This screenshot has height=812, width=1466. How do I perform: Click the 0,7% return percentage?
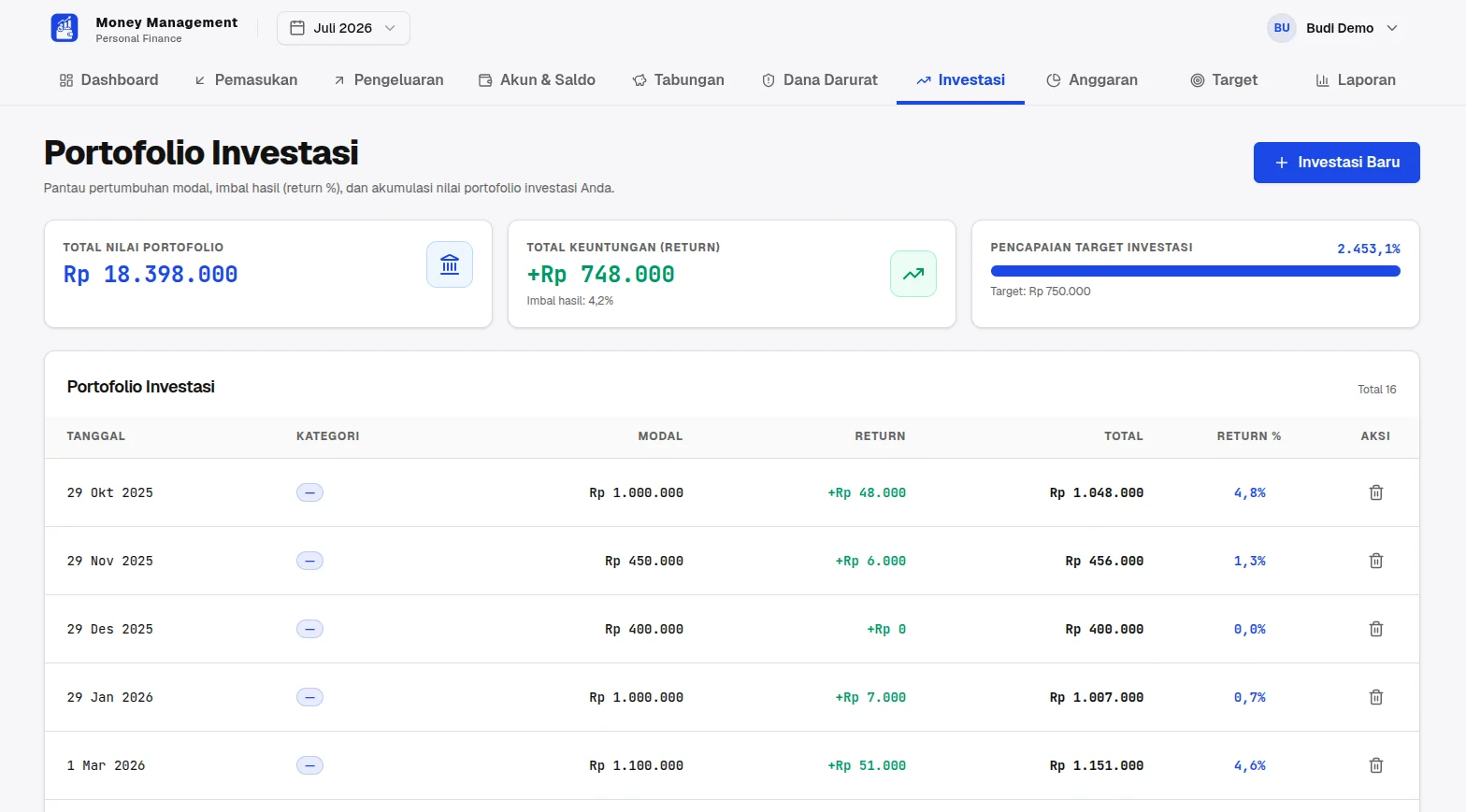click(x=1250, y=697)
